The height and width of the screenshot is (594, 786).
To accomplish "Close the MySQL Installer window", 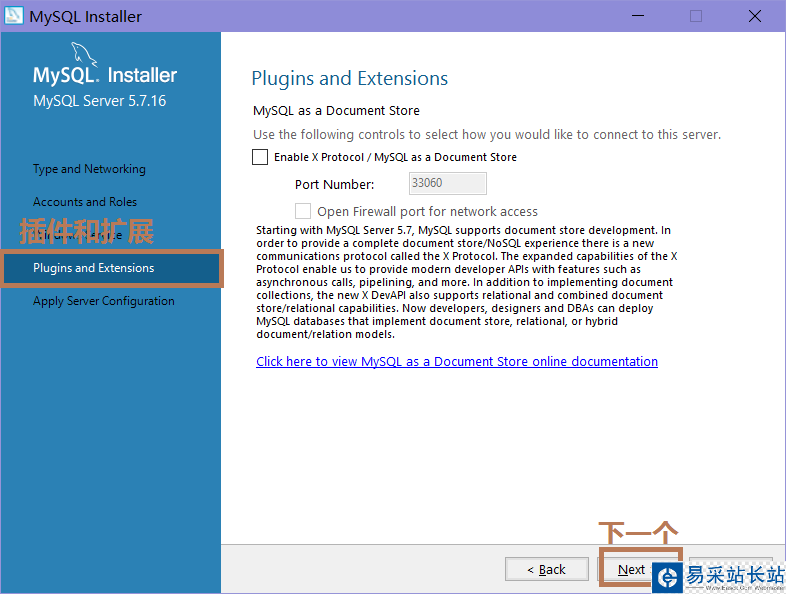I will (x=754, y=16).
